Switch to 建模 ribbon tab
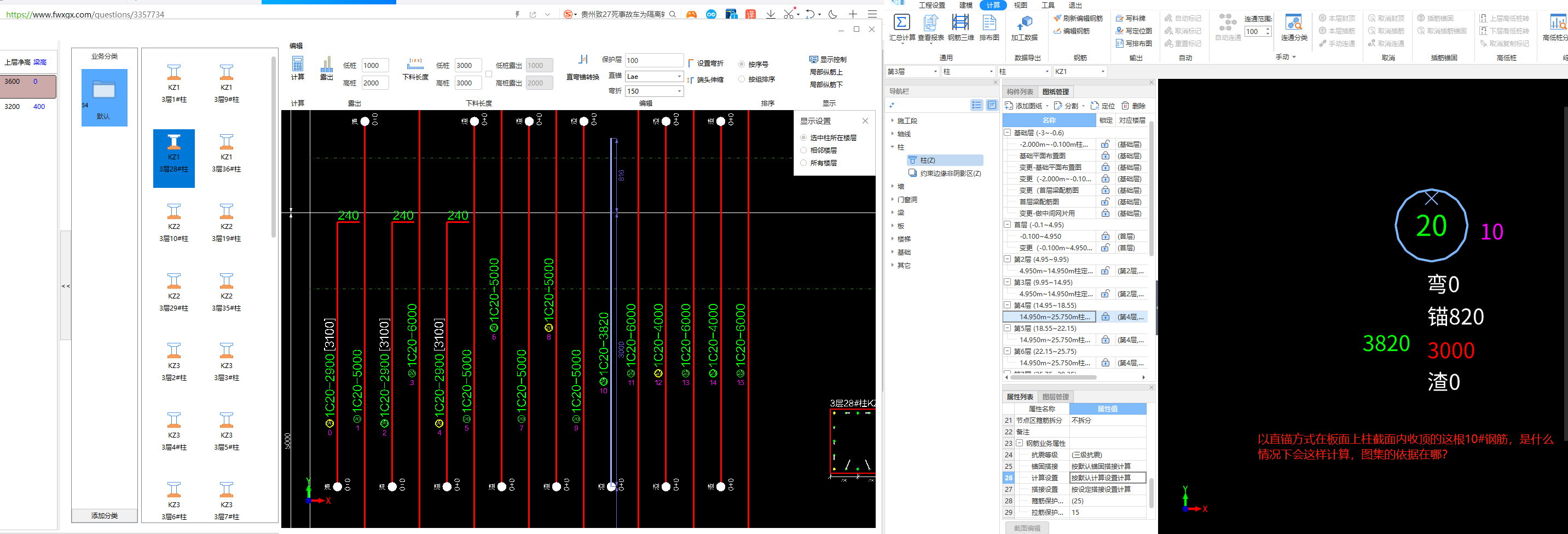 coord(966,5)
